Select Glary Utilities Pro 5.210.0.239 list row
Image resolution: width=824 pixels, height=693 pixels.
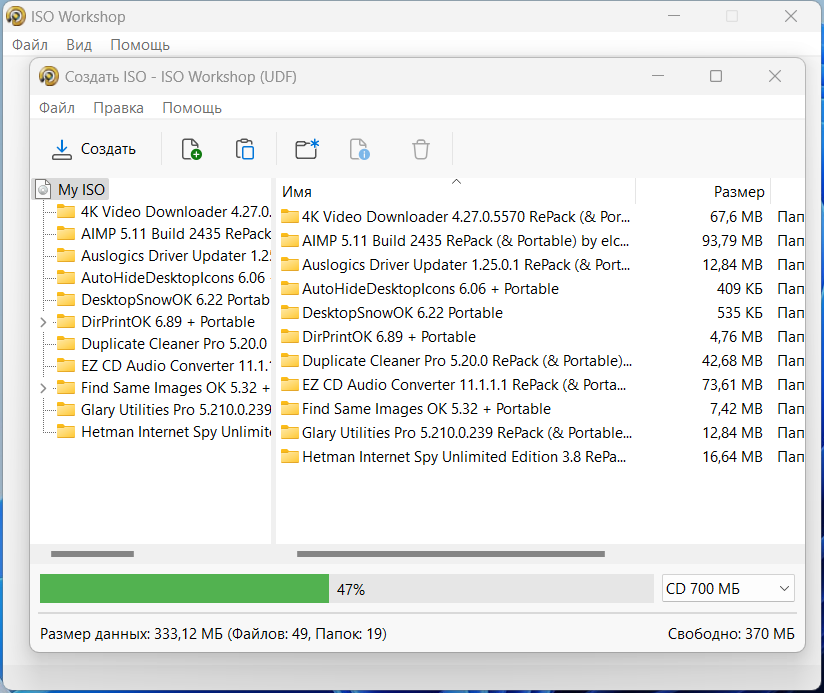[x=540, y=433]
